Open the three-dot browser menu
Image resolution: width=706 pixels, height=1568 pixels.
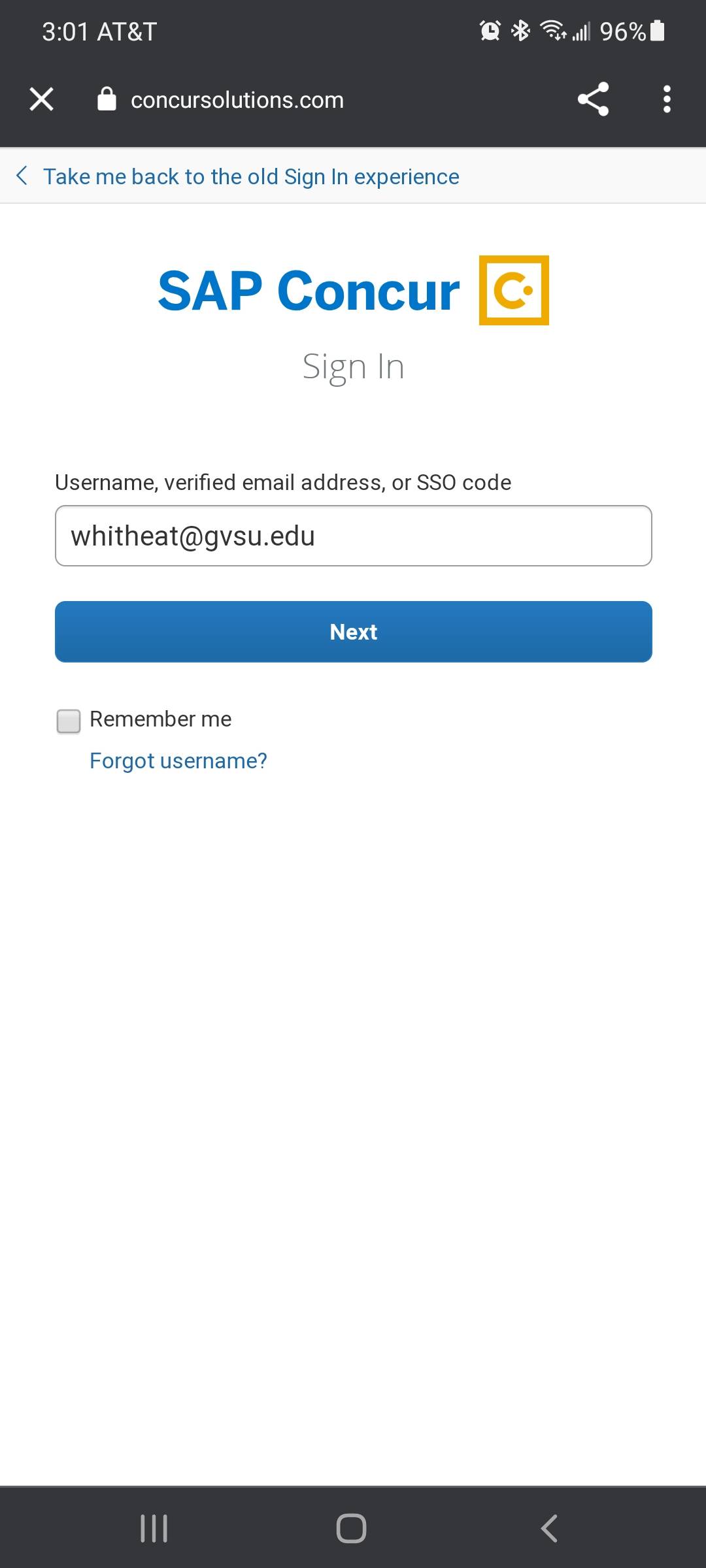[666, 99]
